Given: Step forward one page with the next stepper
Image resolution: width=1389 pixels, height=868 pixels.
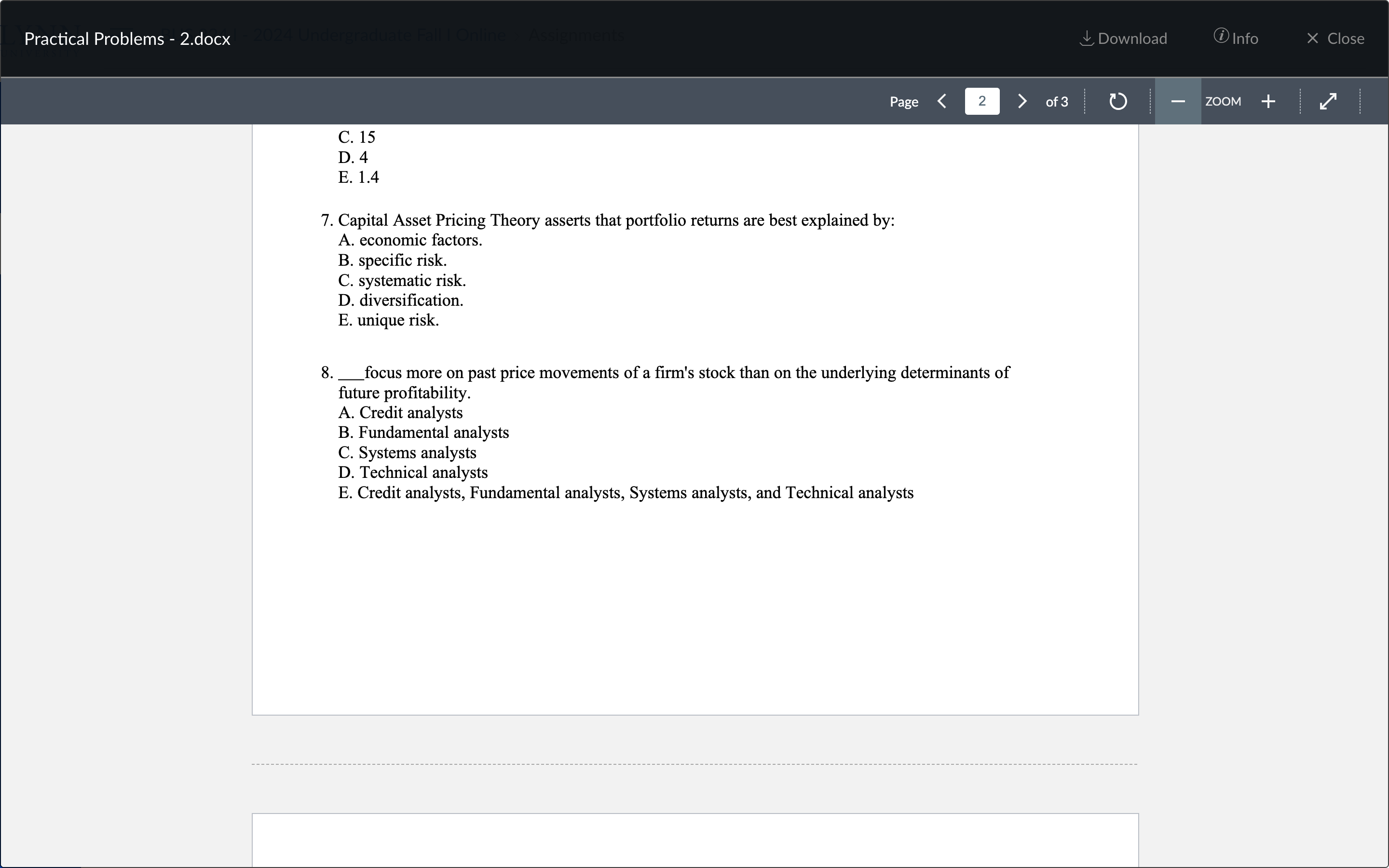Looking at the screenshot, I should tap(1021, 101).
